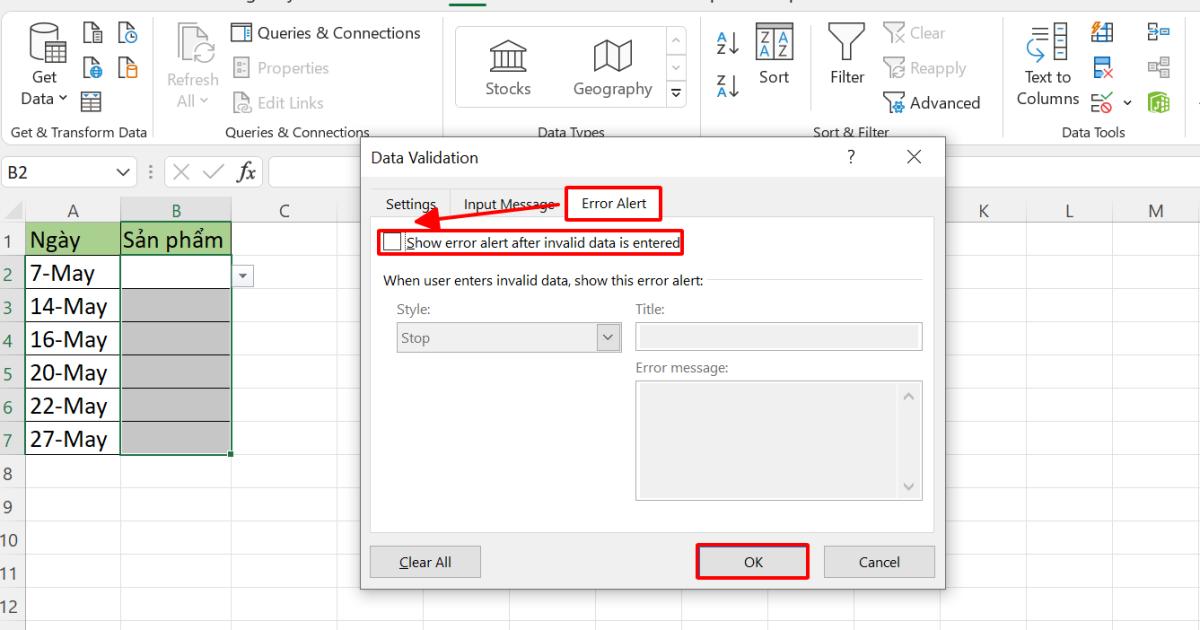This screenshot has height=630, width=1200.
Task: Click the Refresh All icon
Action: coord(192,44)
